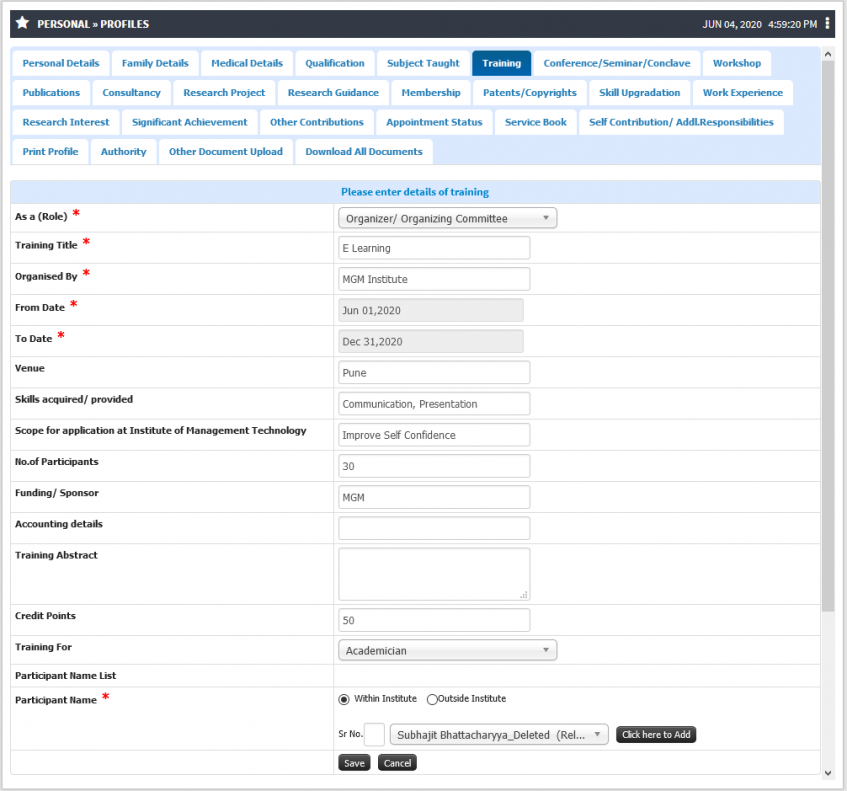Select the active Training tab
This screenshot has height=791, width=847.
[501, 63]
